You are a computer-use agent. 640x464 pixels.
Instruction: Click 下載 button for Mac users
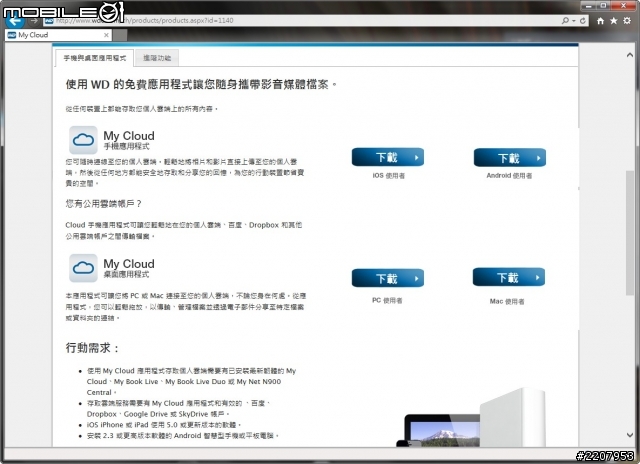(509, 278)
